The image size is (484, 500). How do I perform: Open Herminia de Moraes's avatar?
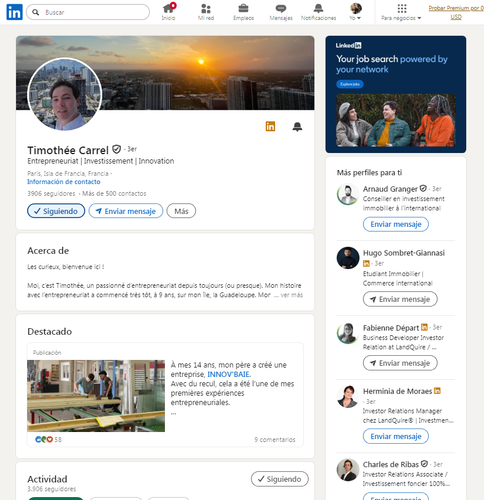pyautogui.click(x=348, y=396)
